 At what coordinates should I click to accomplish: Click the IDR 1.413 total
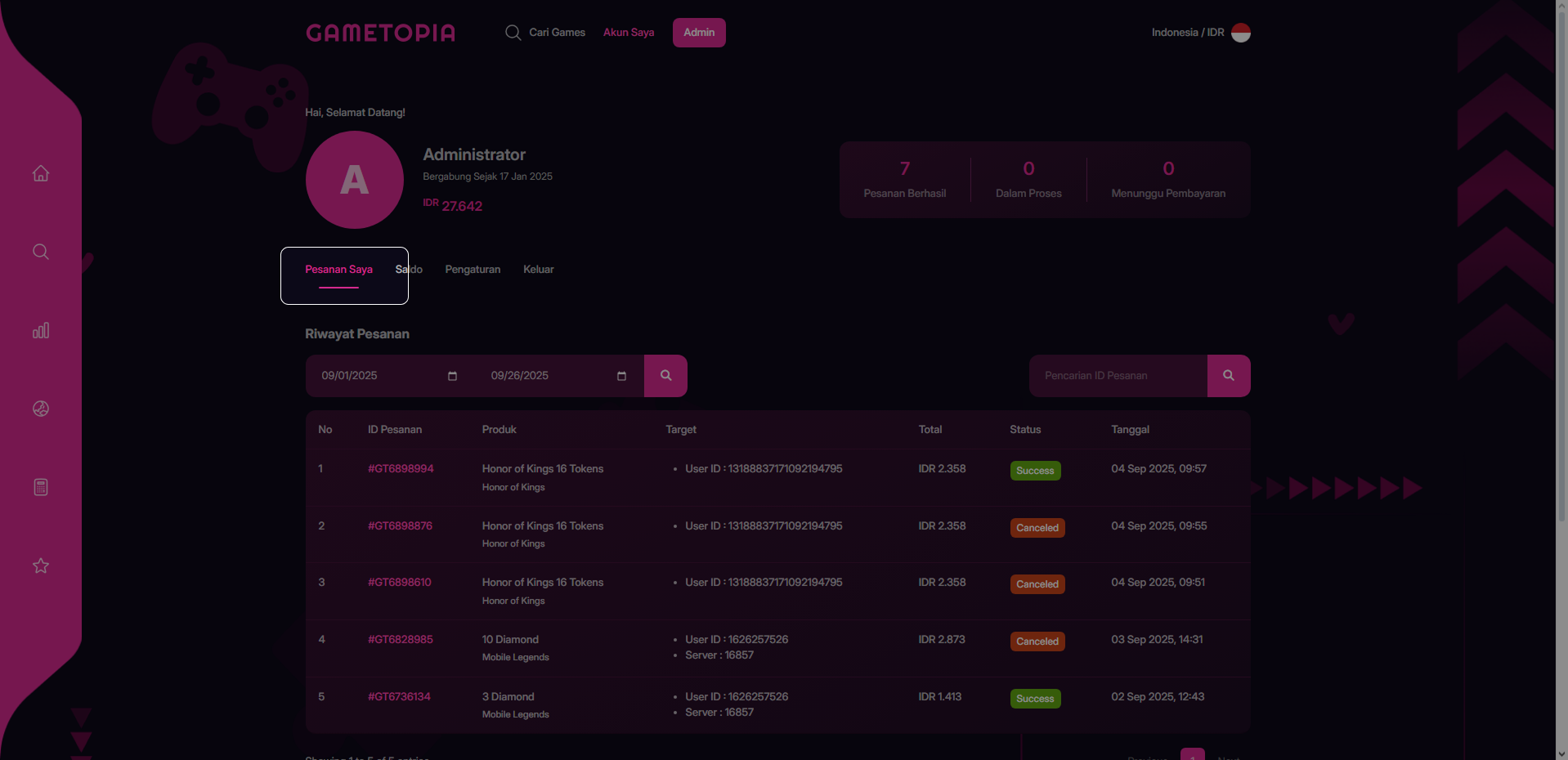(939, 697)
